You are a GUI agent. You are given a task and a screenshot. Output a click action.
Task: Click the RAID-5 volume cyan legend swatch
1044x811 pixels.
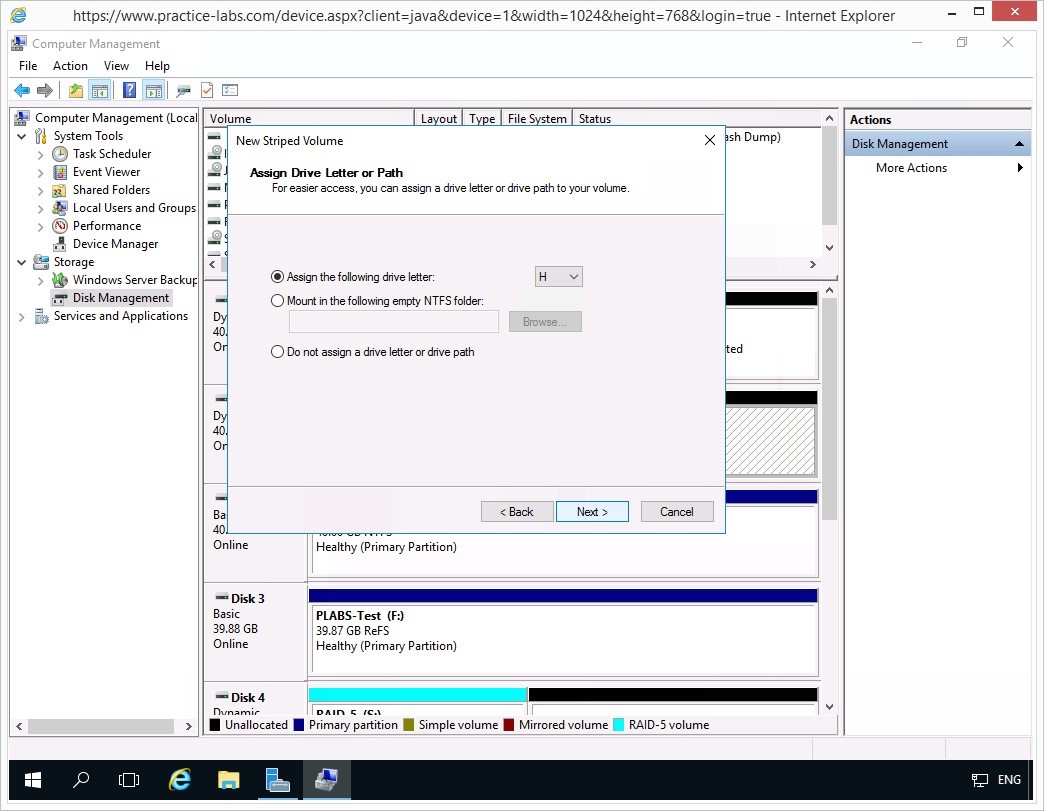pyautogui.click(x=619, y=725)
